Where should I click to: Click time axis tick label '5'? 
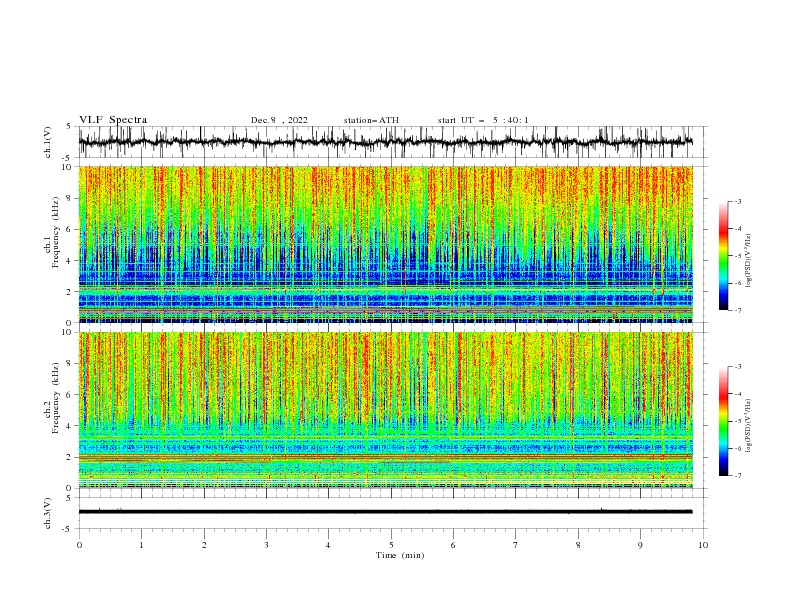coord(391,545)
